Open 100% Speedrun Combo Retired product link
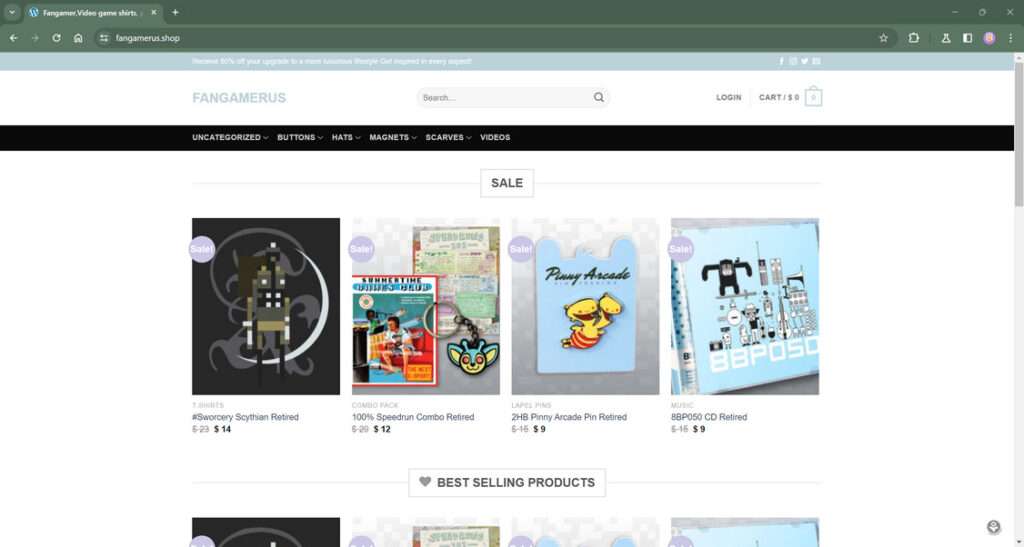The height and width of the screenshot is (547, 1024). 413,416
